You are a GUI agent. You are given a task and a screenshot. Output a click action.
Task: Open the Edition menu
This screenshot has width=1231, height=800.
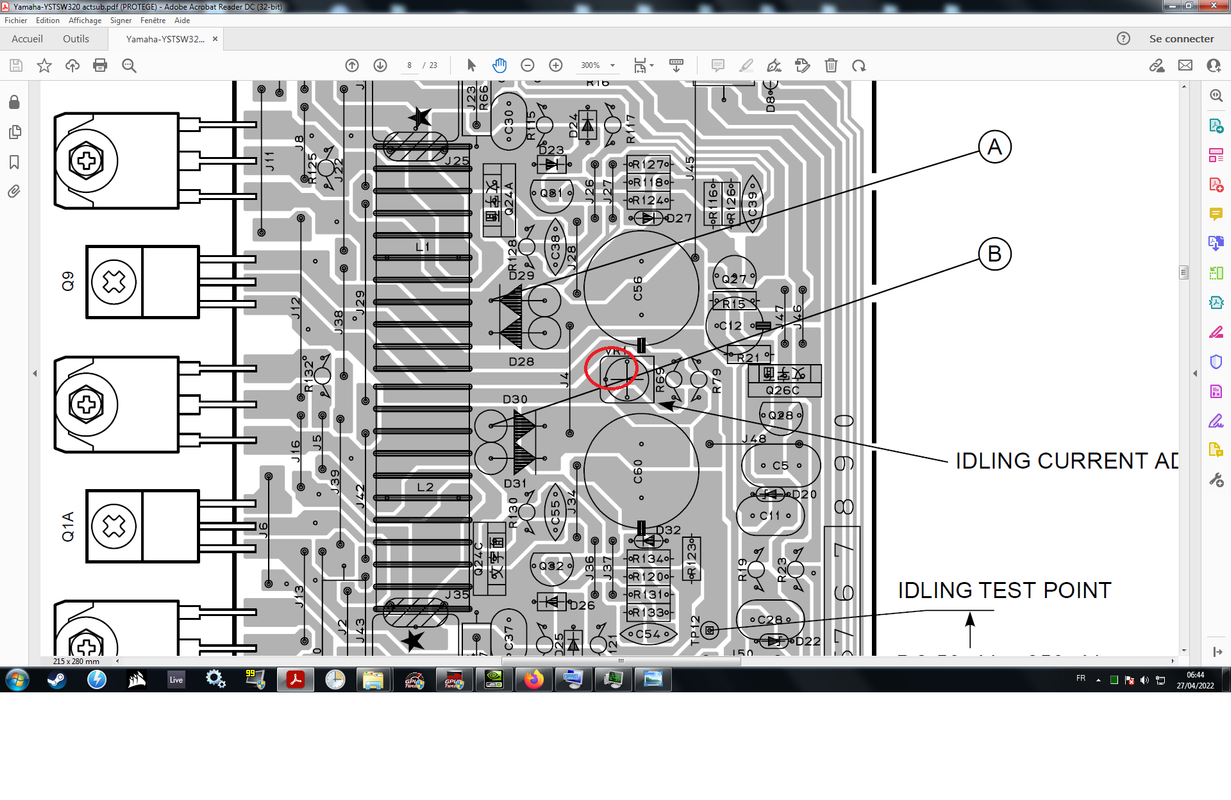coord(47,20)
